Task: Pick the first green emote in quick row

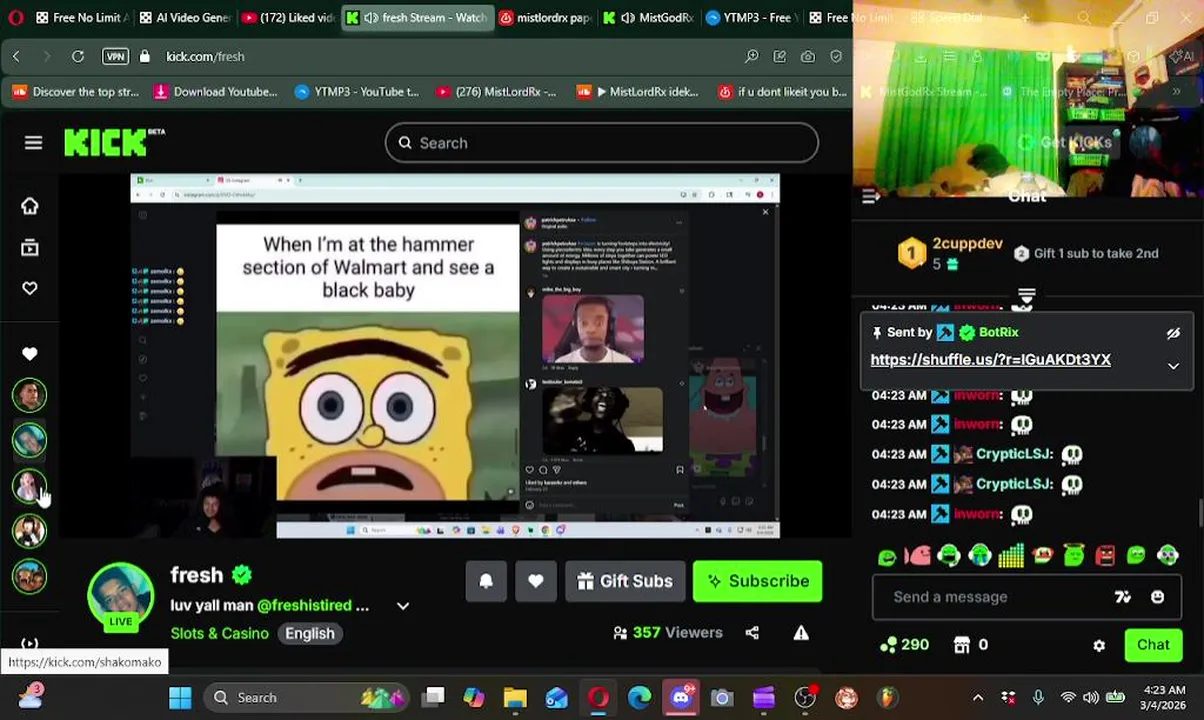Action: coord(887,556)
